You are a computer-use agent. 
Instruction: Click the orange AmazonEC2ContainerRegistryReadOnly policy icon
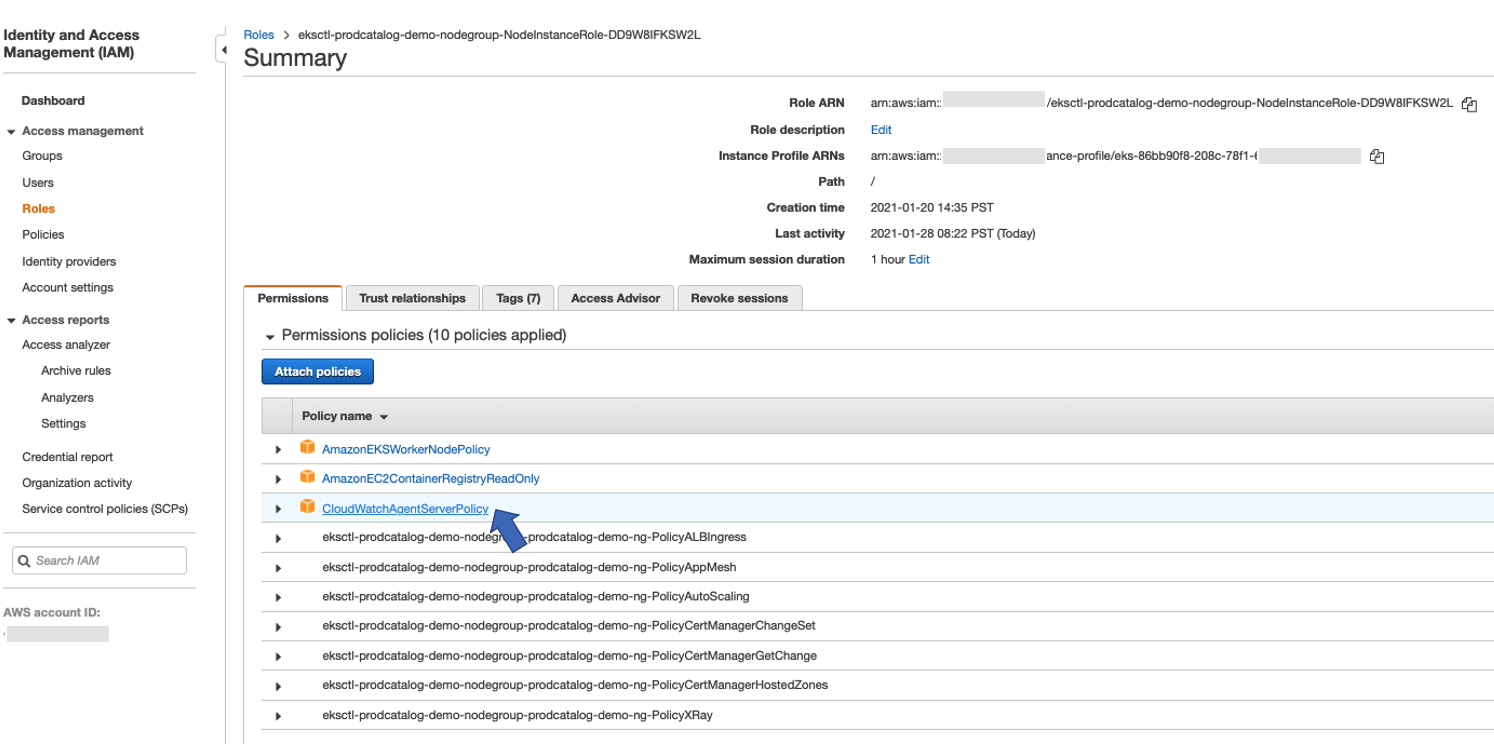tap(308, 477)
